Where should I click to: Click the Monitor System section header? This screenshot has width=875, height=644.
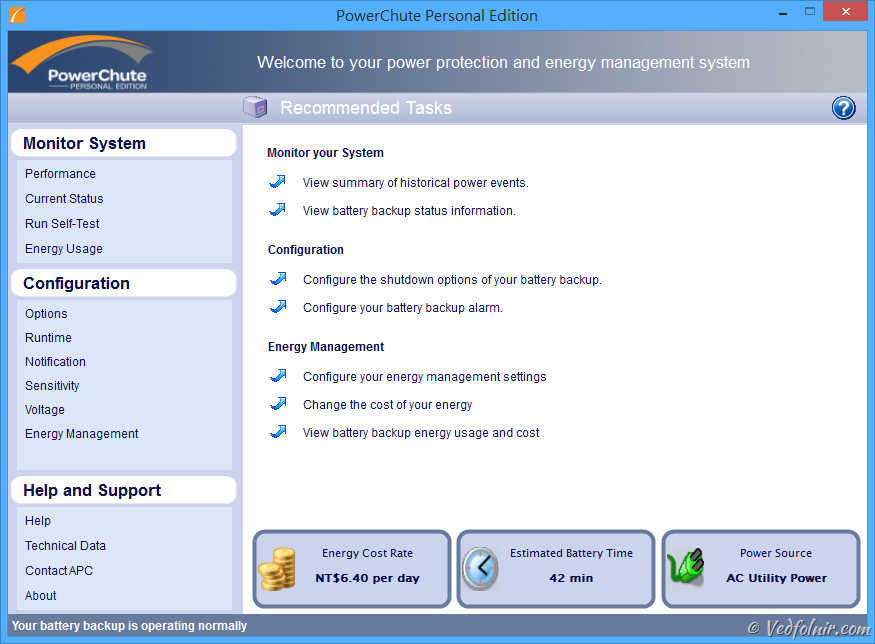point(123,143)
